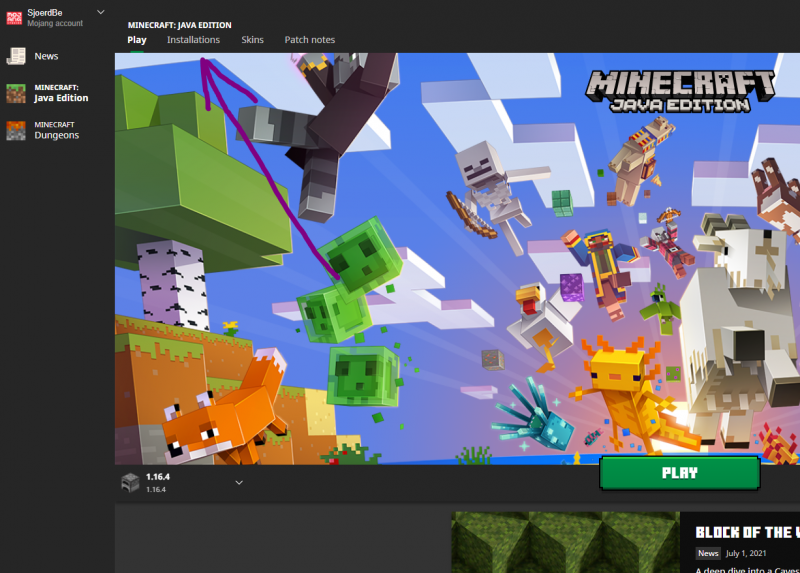Click the SjoerdBe account avatar icon
Viewport: 800px width, 573px height.
14,16
